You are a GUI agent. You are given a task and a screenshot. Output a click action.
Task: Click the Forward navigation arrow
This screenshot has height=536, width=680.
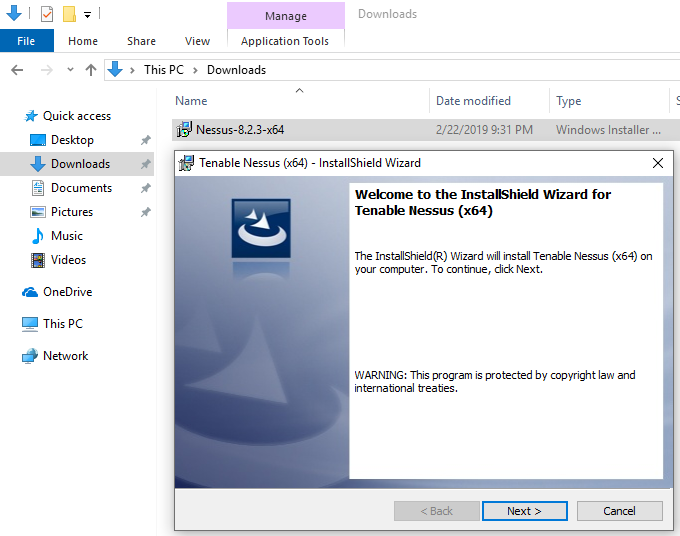(x=46, y=70)
